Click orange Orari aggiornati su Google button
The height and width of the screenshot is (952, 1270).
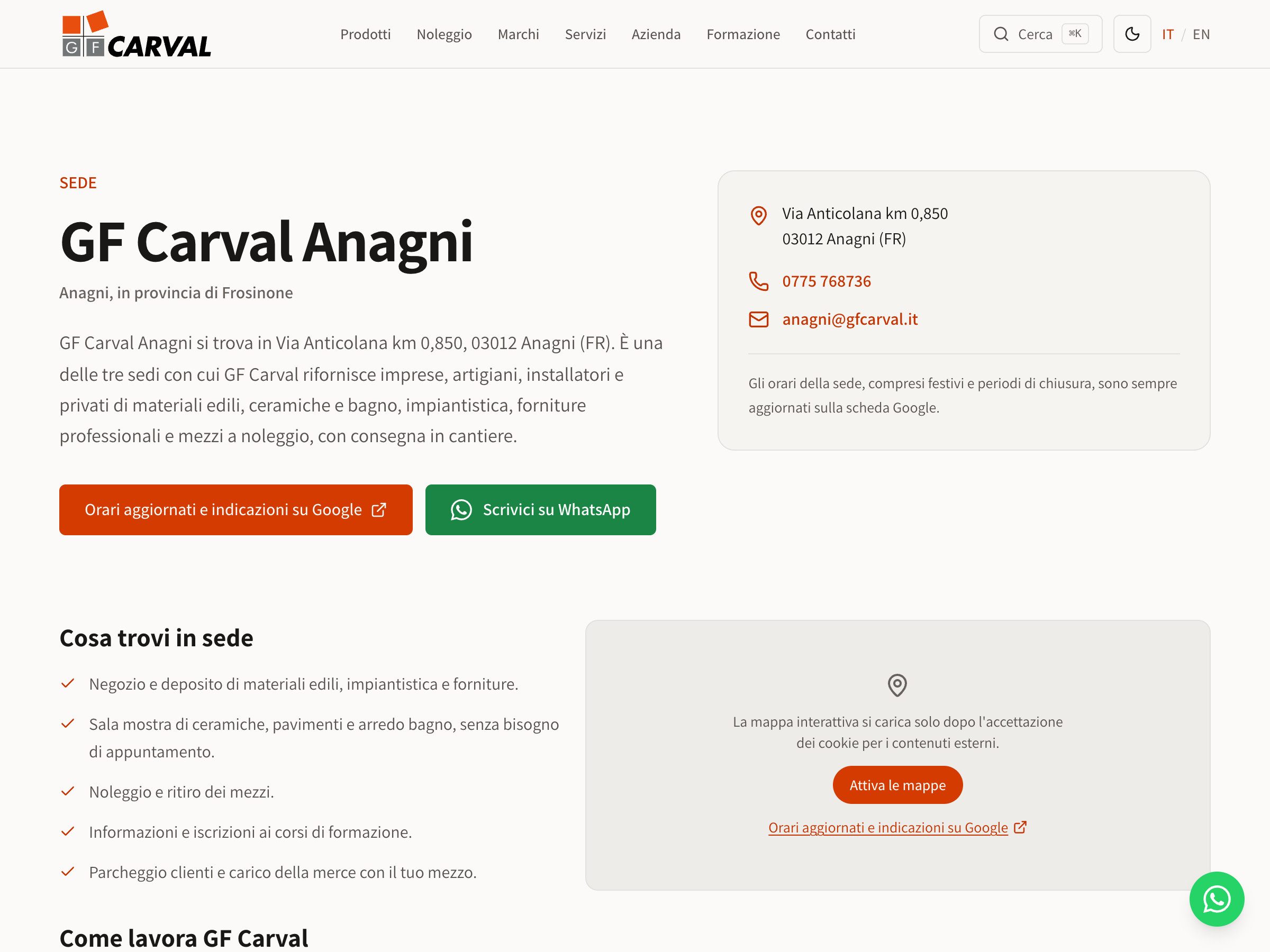(x=235, y=509)
